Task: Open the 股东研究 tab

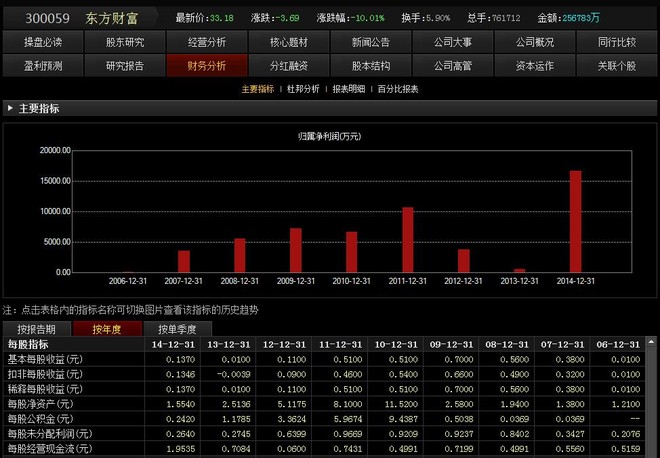Action: point(125,42)
